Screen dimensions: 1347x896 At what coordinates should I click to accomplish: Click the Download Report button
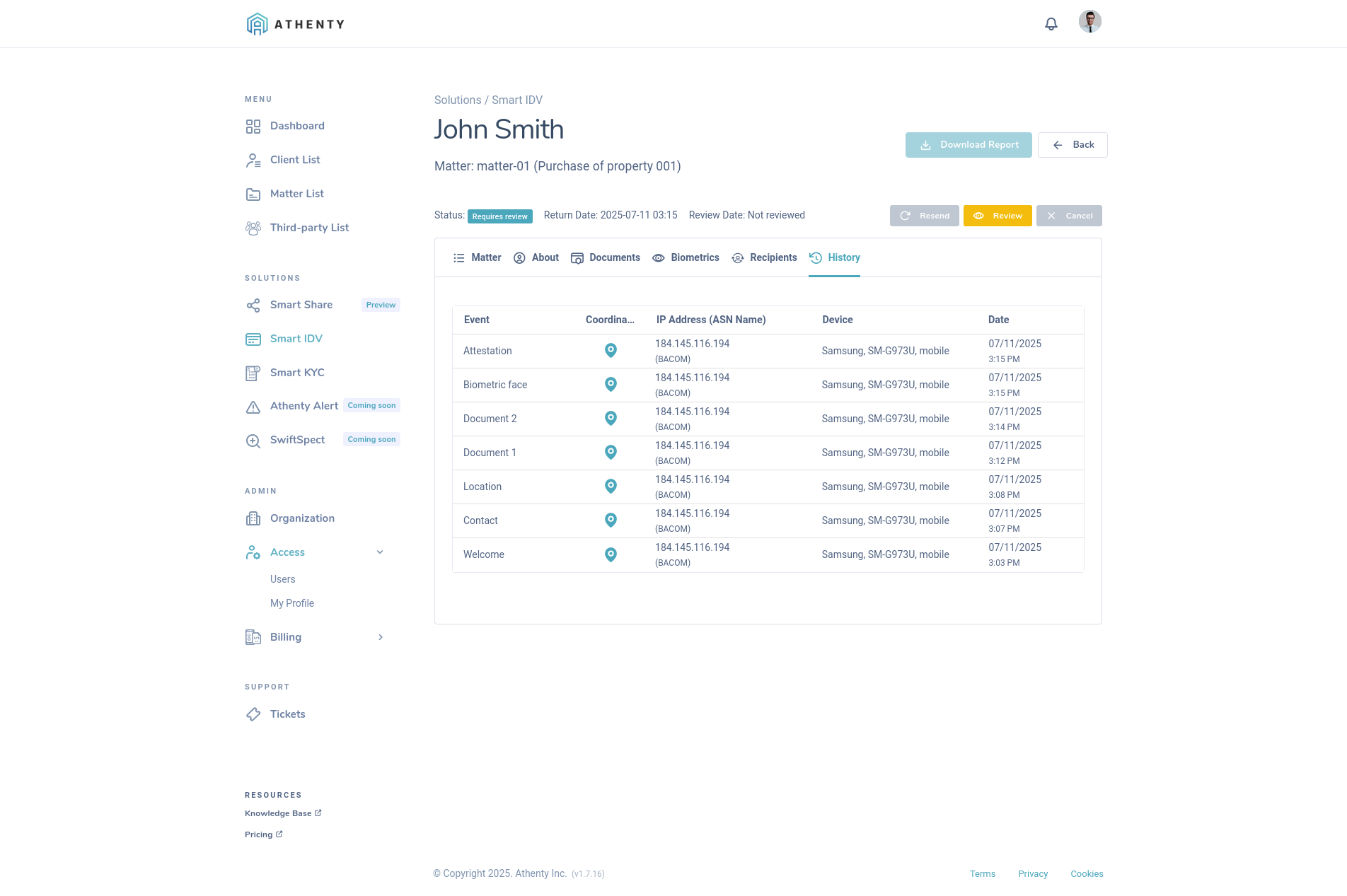(969, 145)
